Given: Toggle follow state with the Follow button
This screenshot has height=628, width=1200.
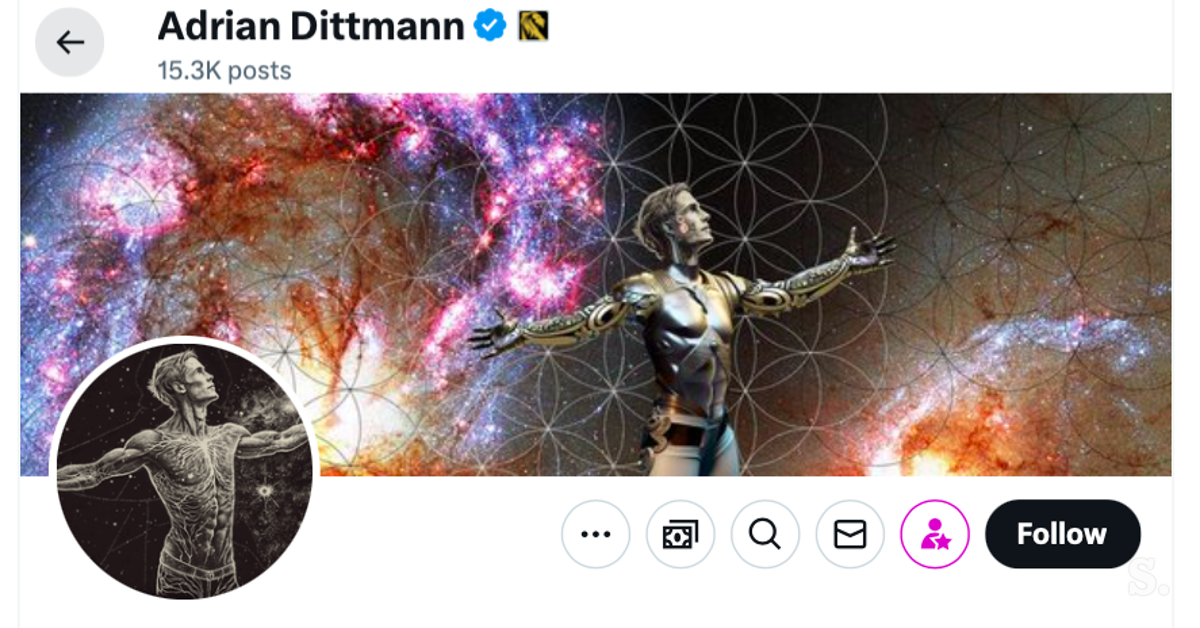Looking at the screenshot, I should [1062, 534].
